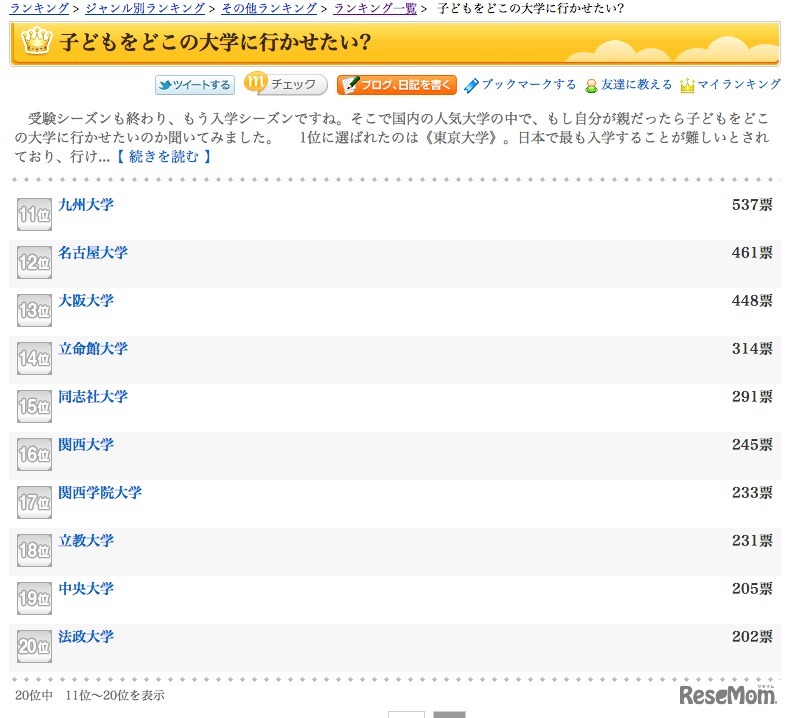Click the 20位中 11位〜20位を表示 text
790x718 pixels.
(x=90, y=695)
